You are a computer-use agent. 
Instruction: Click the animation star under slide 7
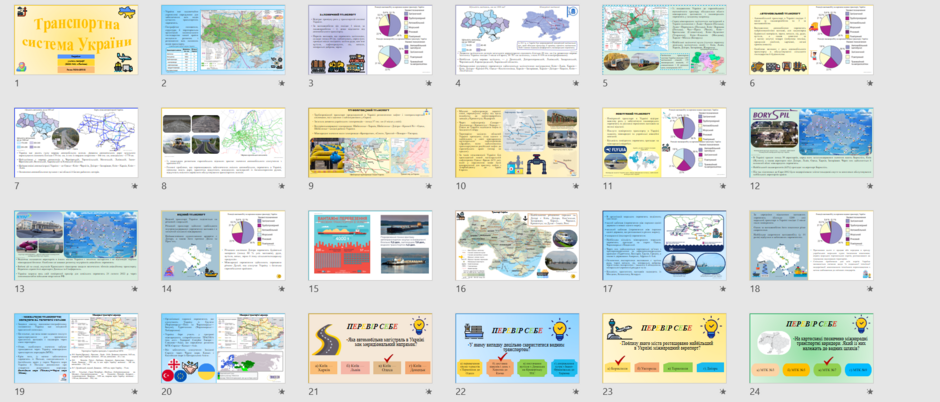(x=135, y=186)
